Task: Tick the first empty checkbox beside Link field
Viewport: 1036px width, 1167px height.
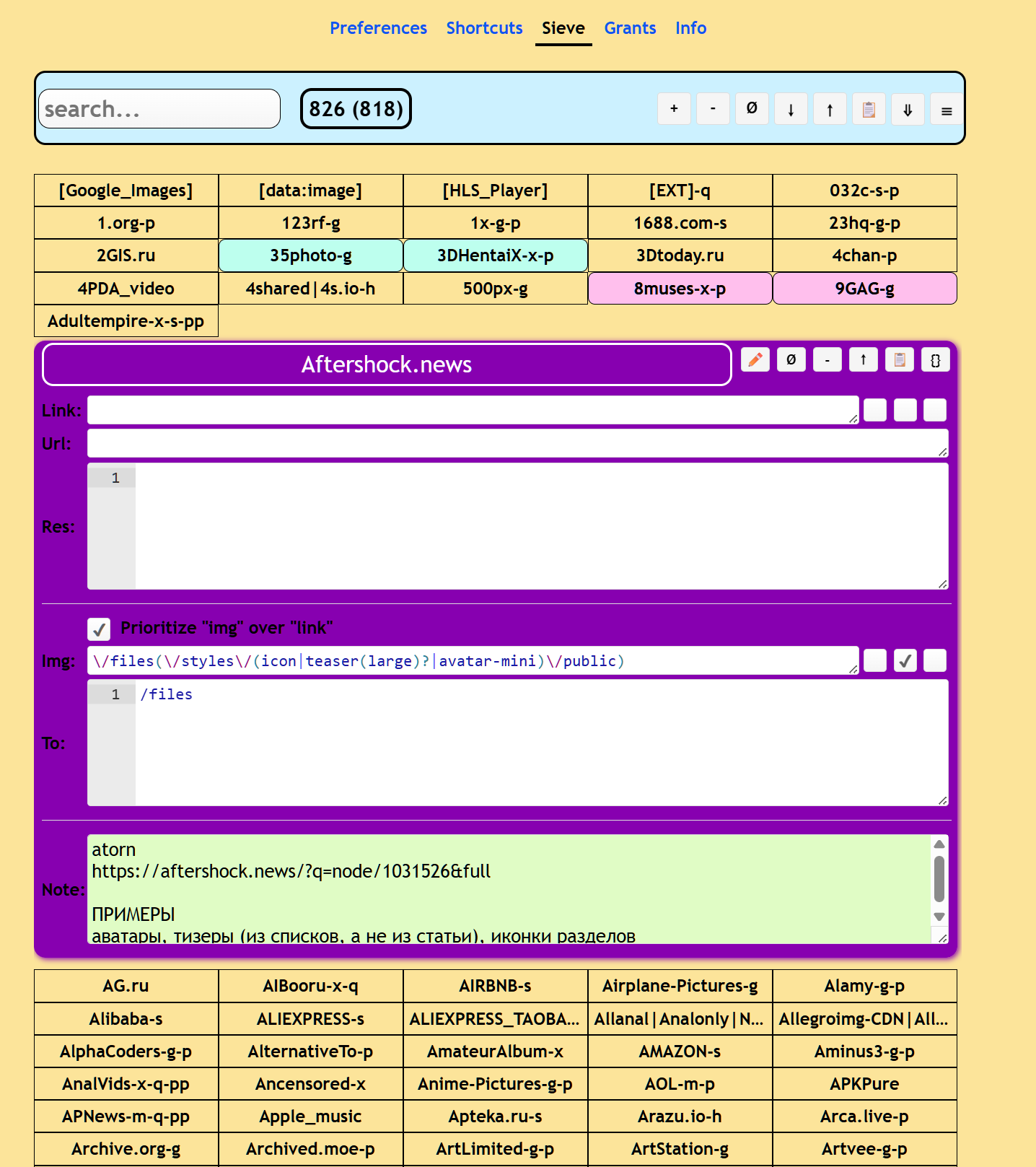Action: pyautogui.click(x=875, y=410)
